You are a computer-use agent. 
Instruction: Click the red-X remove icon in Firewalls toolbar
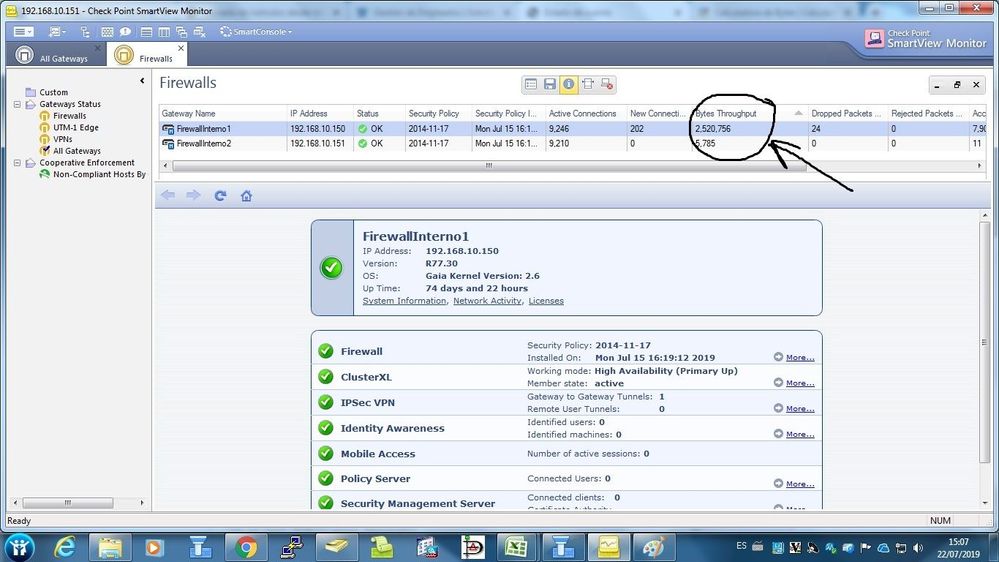pyautogui.click(x=606, y=85)
